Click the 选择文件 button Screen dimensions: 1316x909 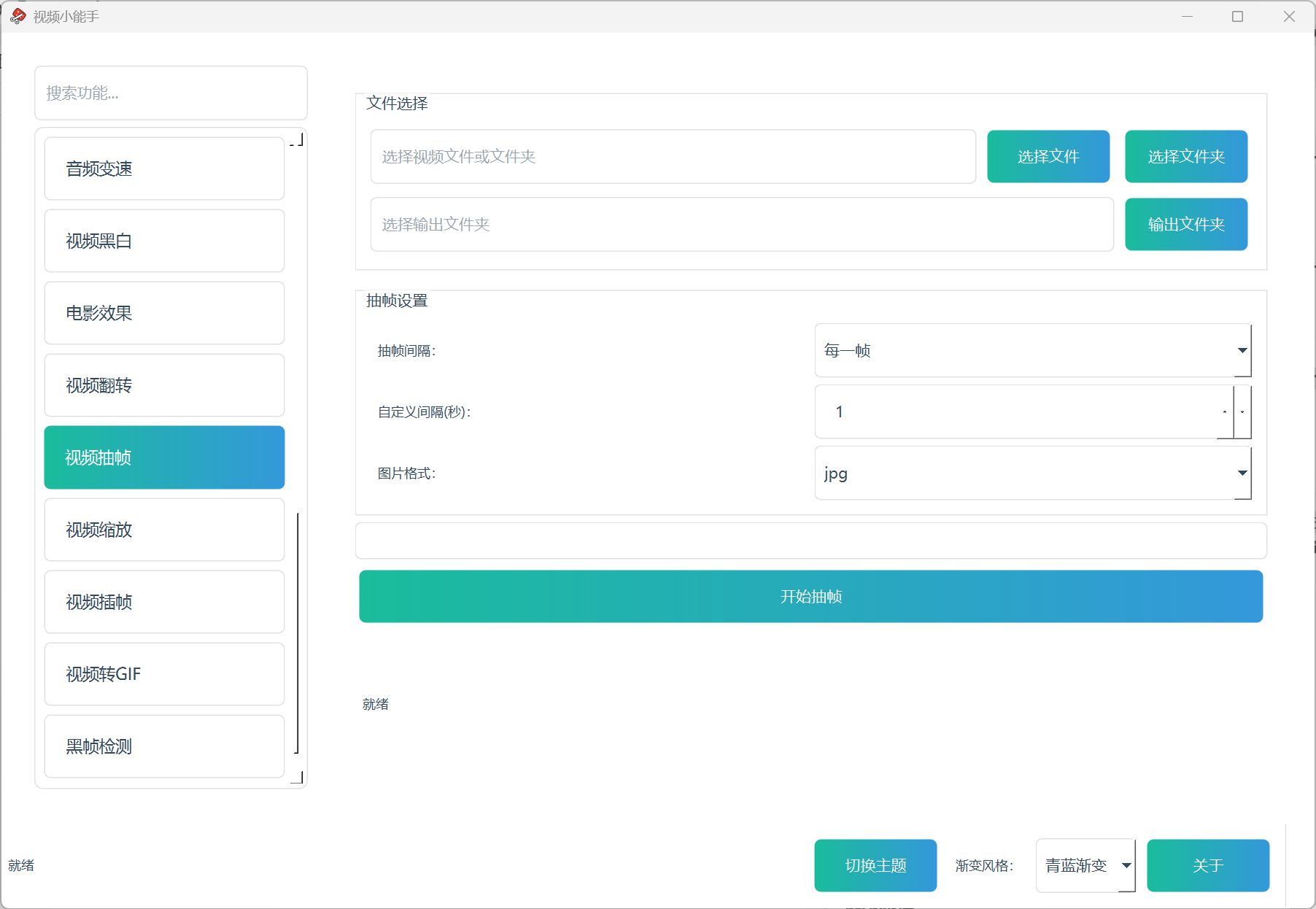coord(1048,156)
